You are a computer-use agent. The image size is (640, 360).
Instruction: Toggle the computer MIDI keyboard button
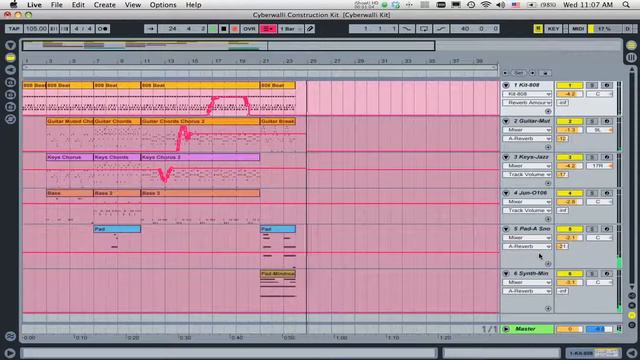point(538,29)
